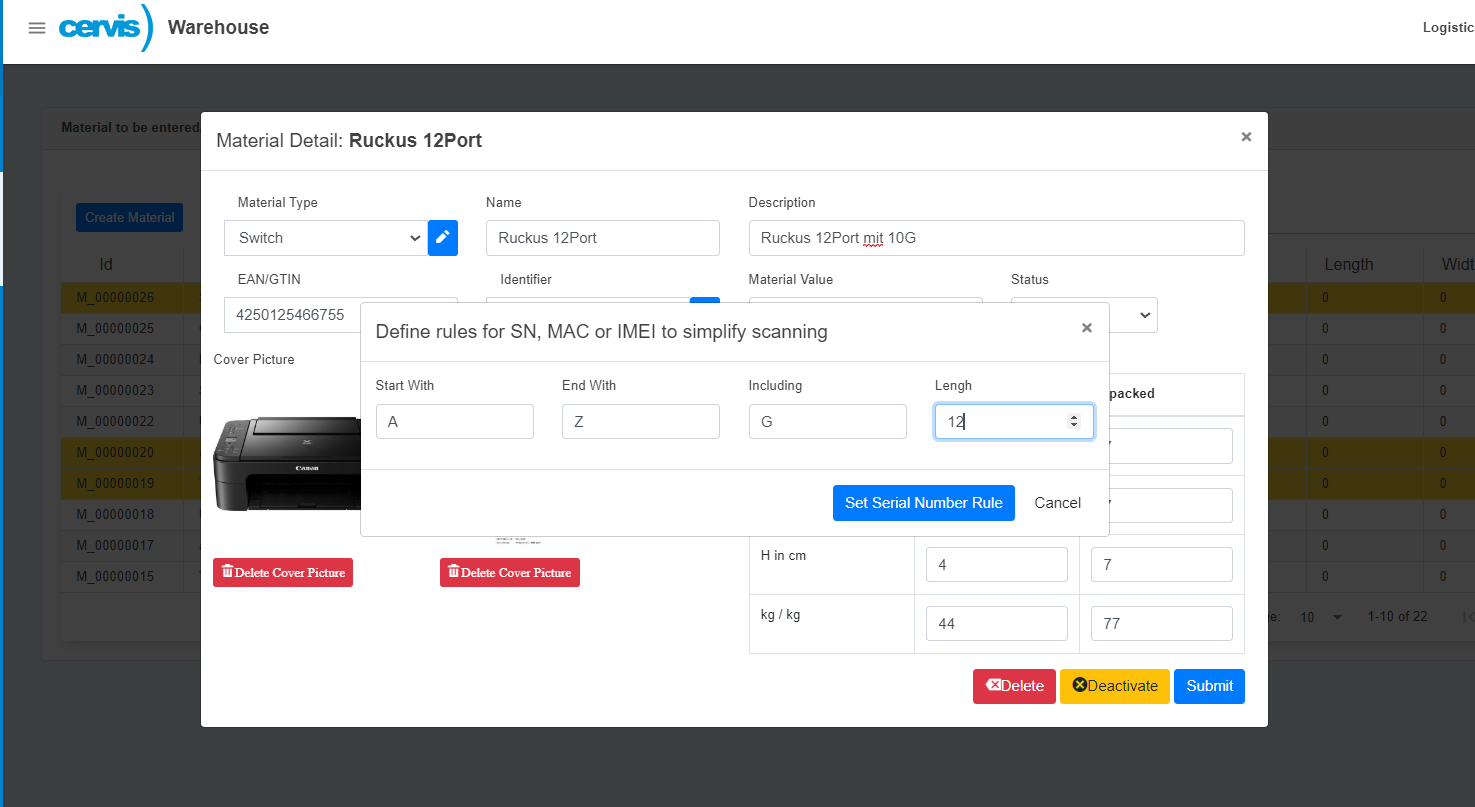Image resolution: width=1475 pixels, height=807 pixels.
Task: Click the End With input field
Action: 640,422
